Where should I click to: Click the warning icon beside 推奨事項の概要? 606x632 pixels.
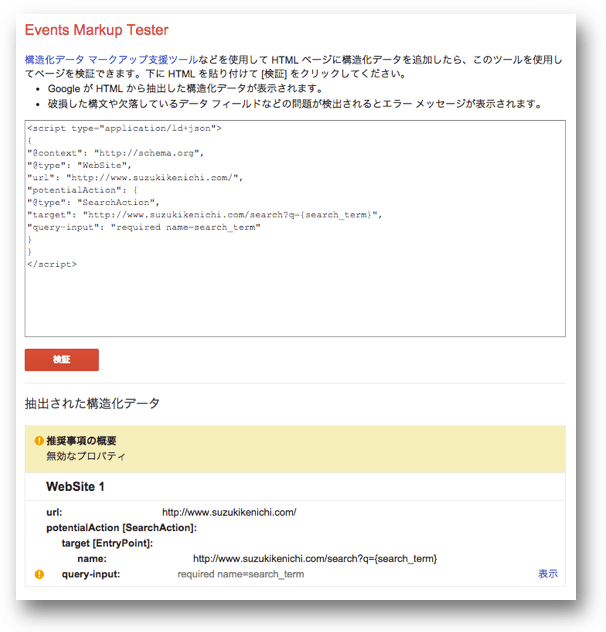click(x=39, y=441)
